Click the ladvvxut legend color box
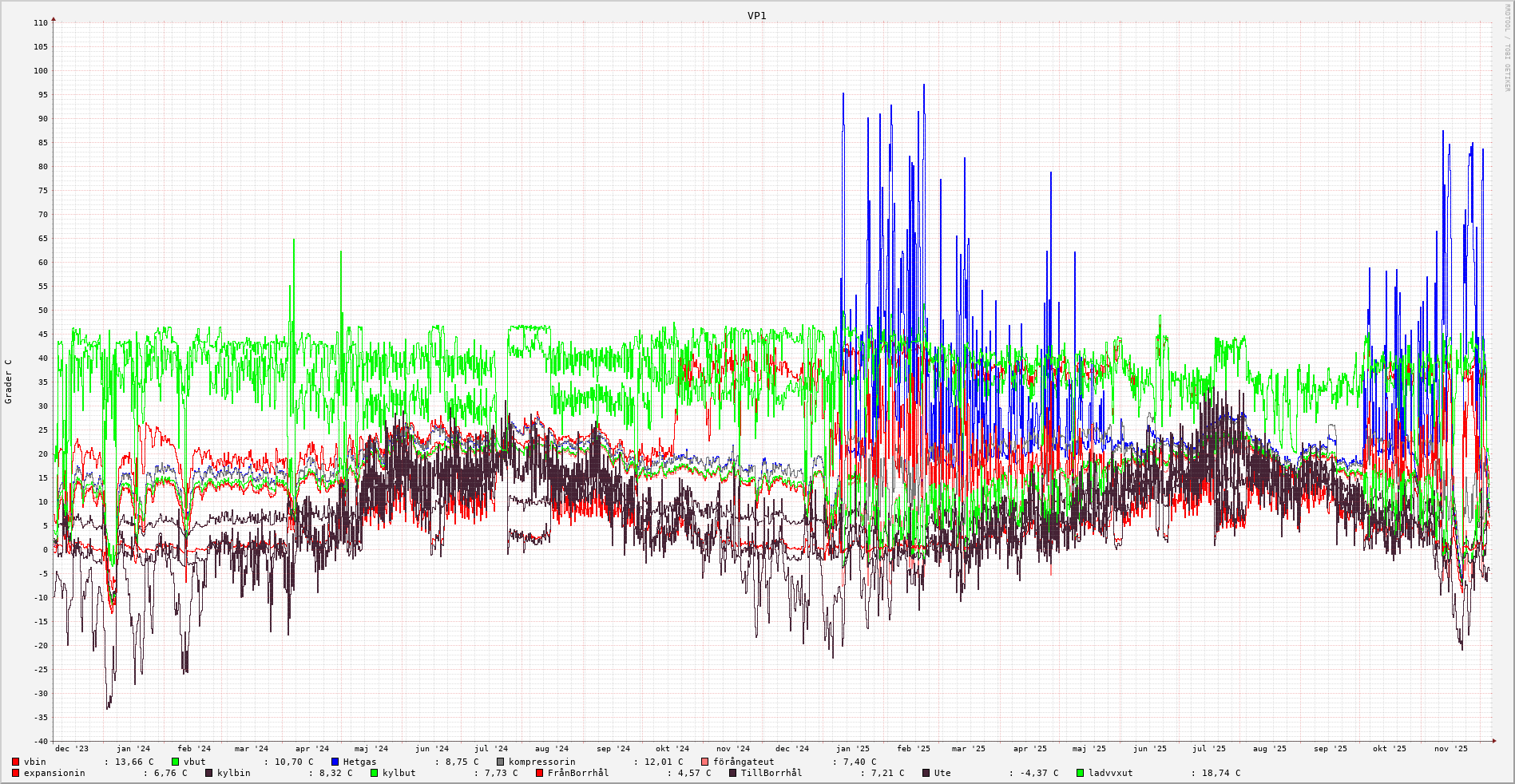Image resolution: width=1515 pixels, height=784 pixels. tap(1080, 773)
